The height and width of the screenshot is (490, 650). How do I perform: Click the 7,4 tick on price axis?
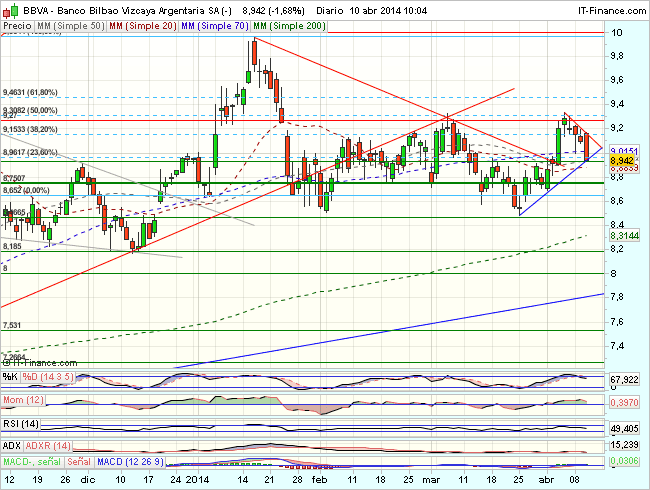click(x=617, y=345)
